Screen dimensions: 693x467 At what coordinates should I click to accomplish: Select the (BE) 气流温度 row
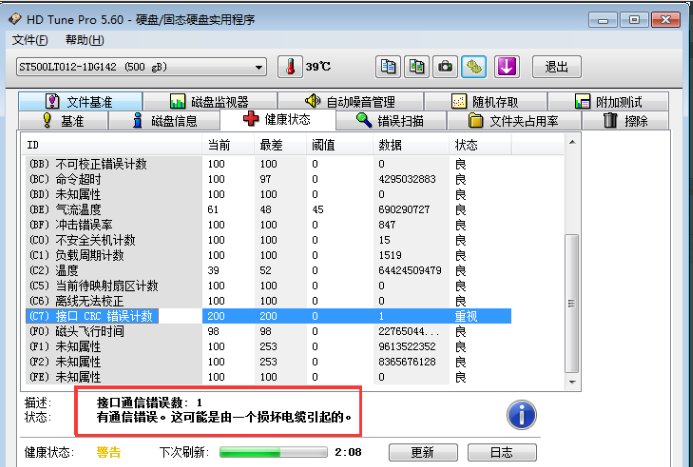[268, 209]
